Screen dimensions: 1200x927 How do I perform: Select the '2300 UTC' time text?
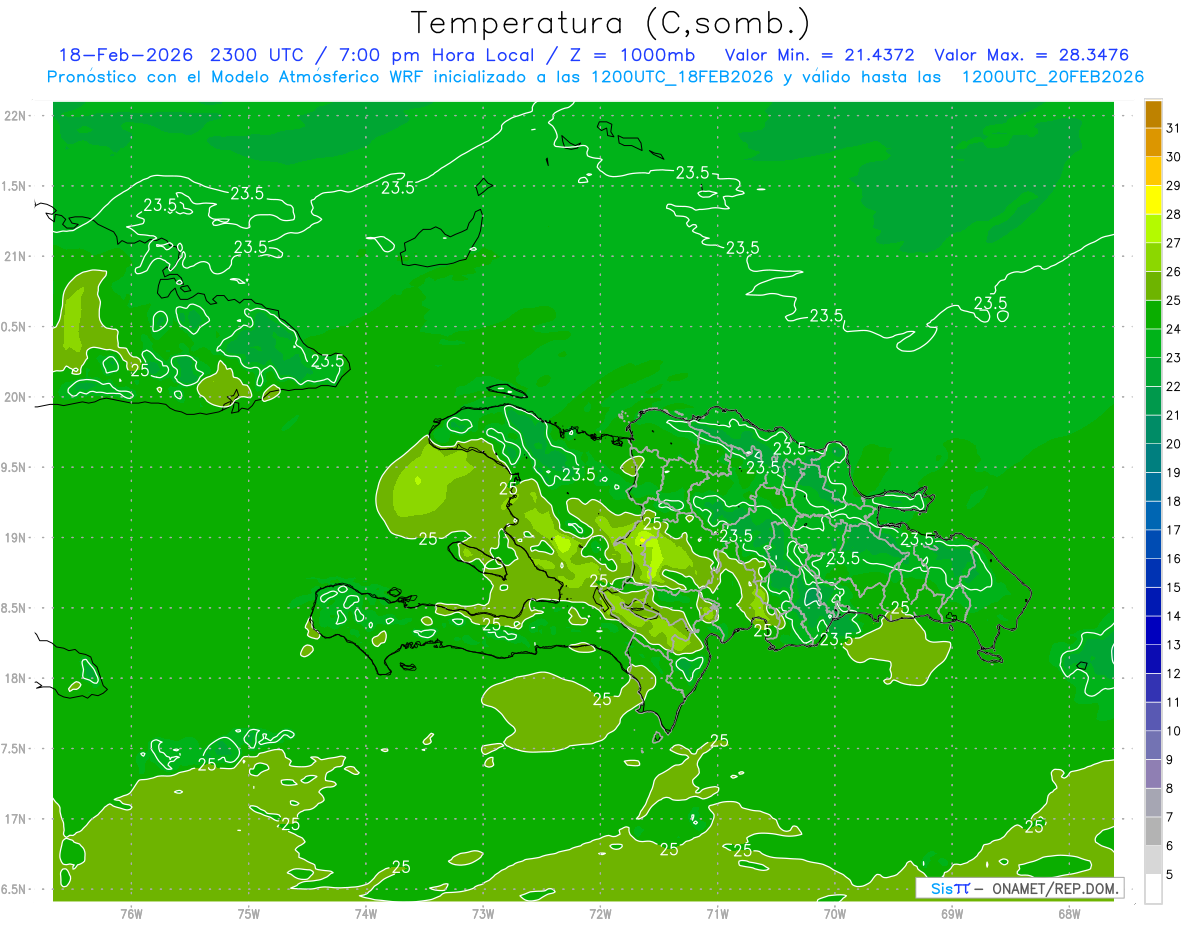[256, 55]
